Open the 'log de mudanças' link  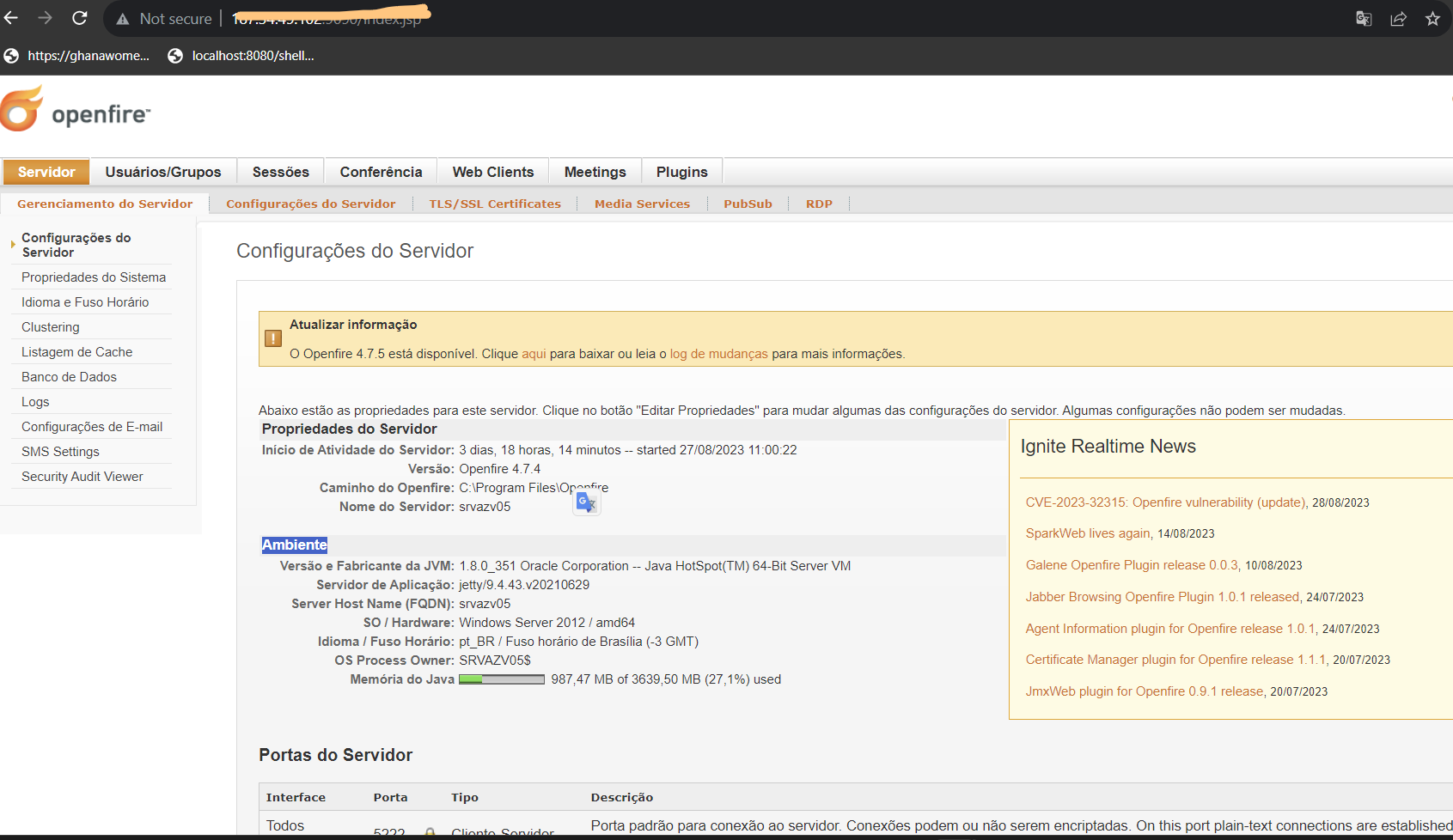coord(719,354)
